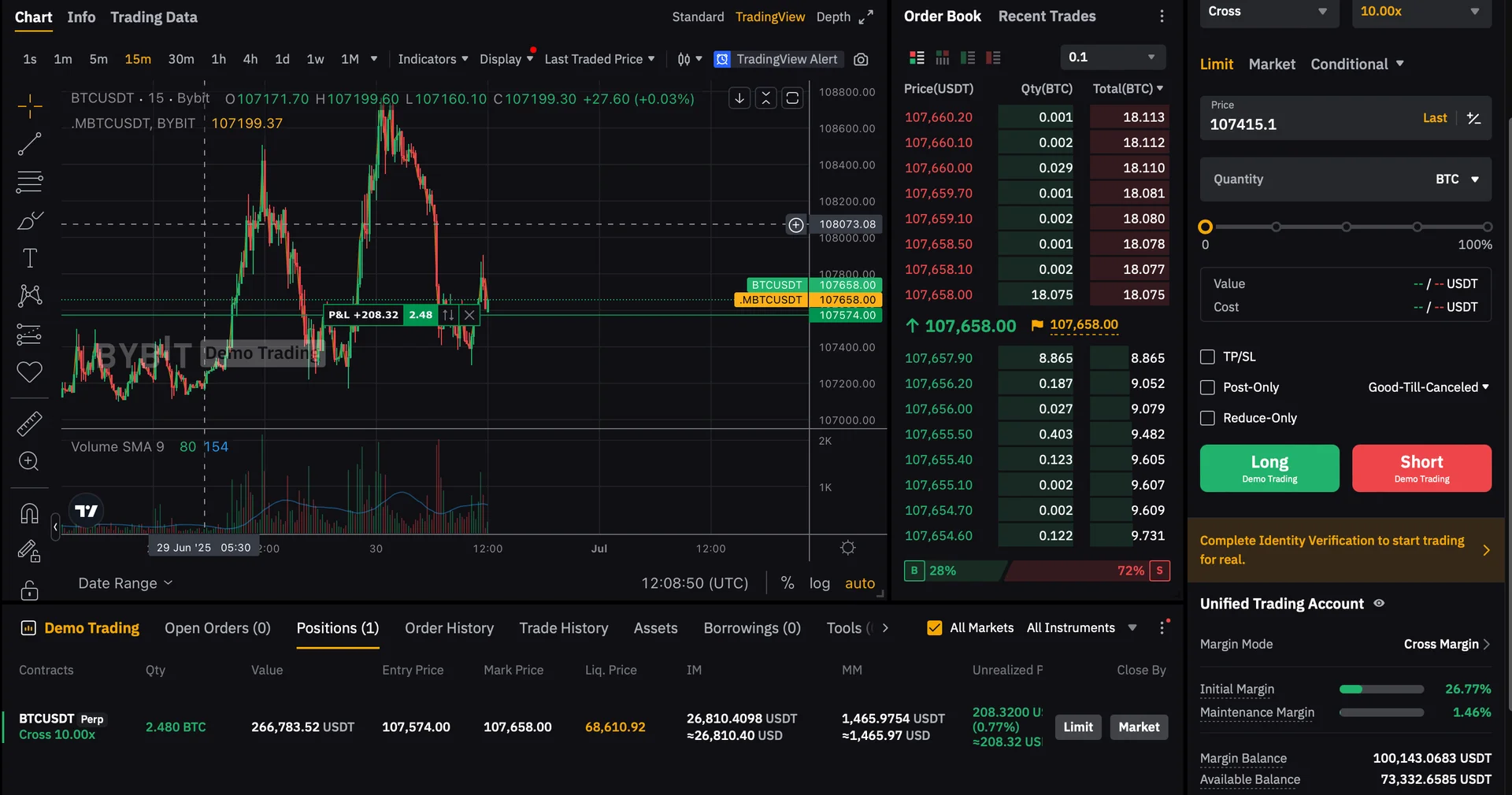Viewport: 1512px width, 795px height.
Task: Open Complete Identity Verification banner link
Action: point(1346,550)
